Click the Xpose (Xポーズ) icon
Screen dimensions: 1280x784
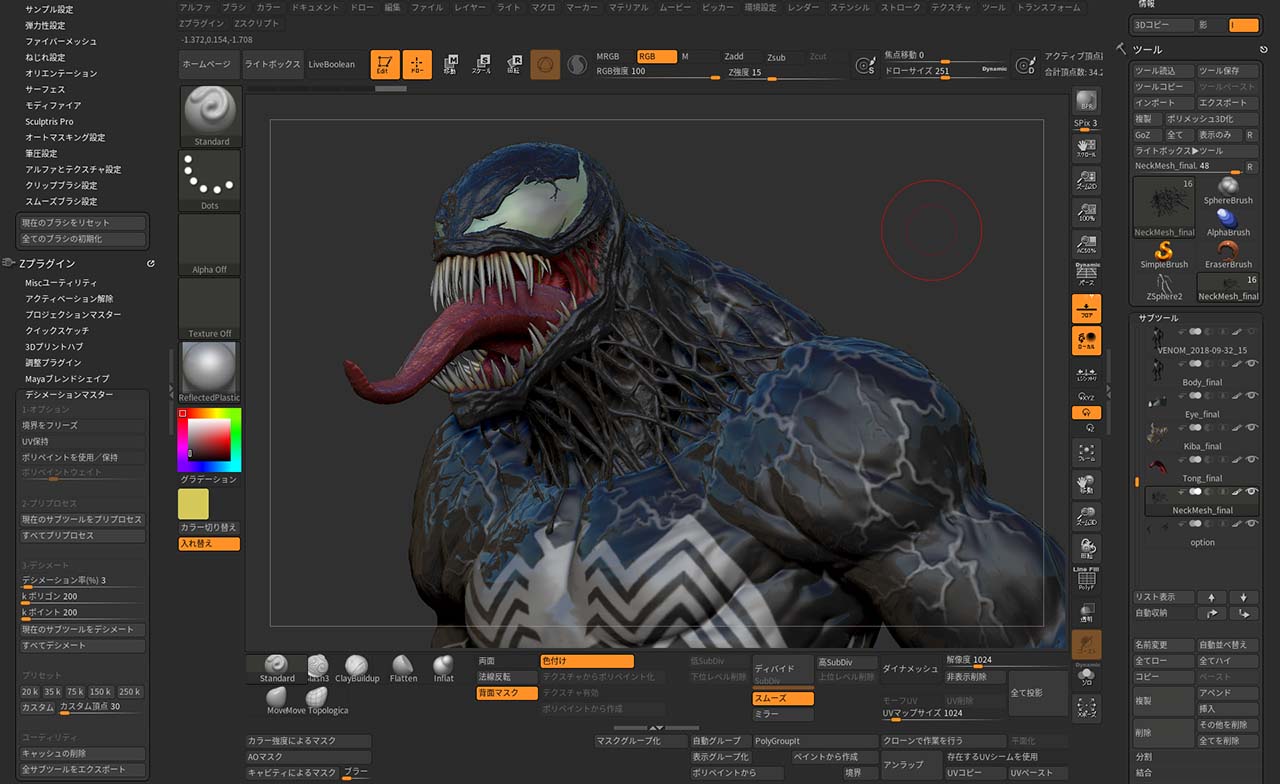[1086, 708]
